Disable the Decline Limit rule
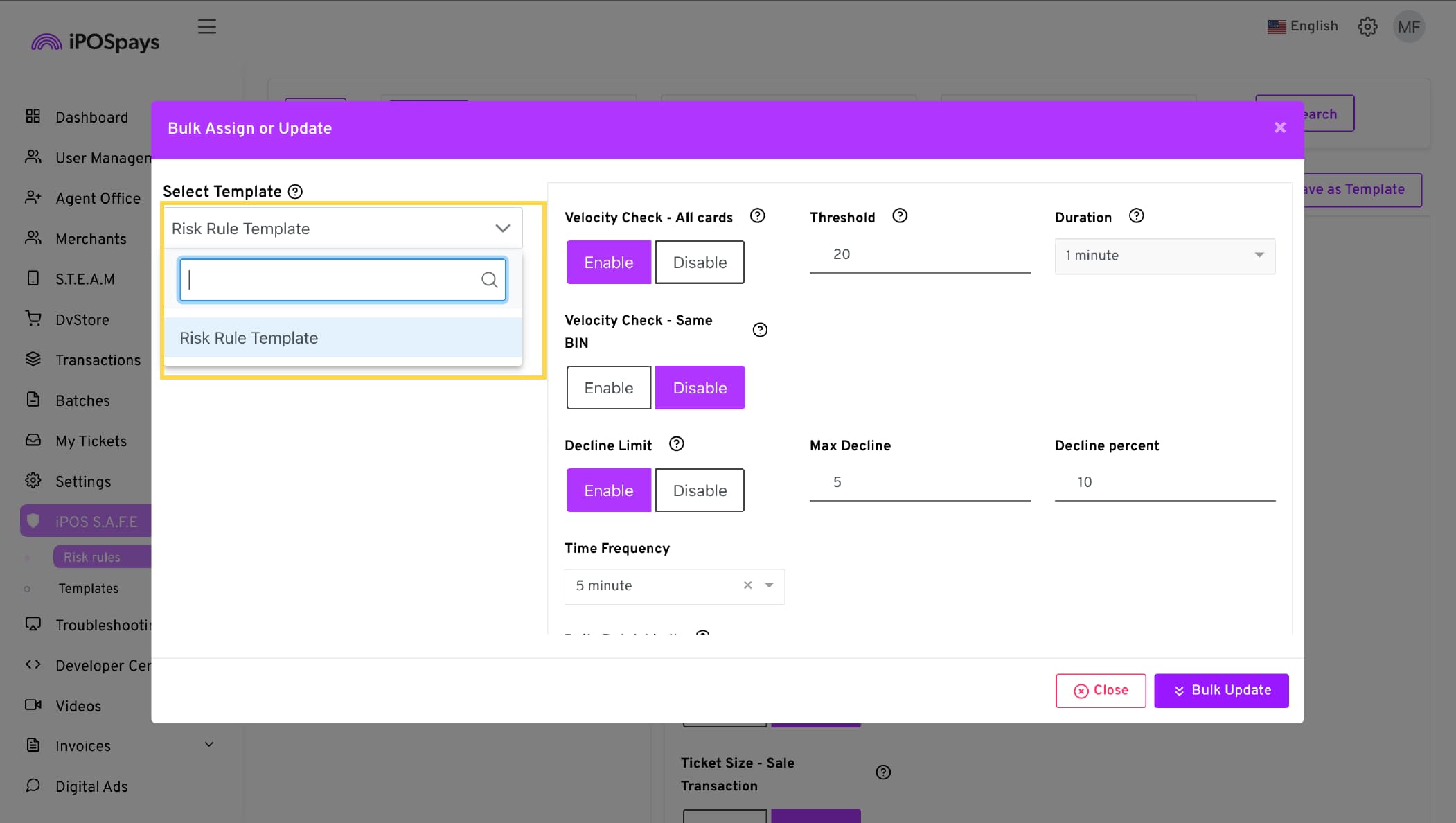 700,490
